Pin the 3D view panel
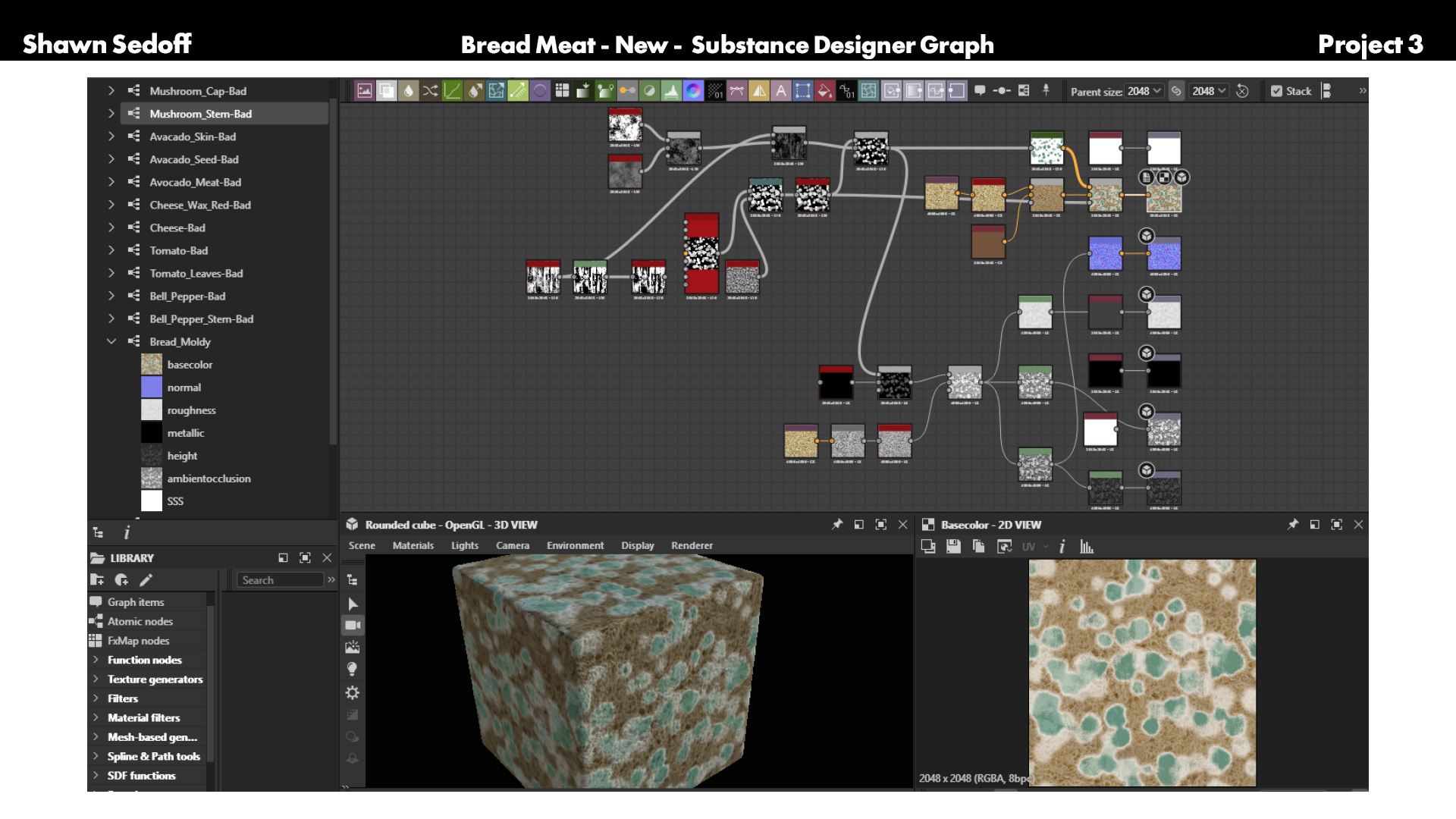This screenshot has height=819, width=1456. tap(837, 524)
